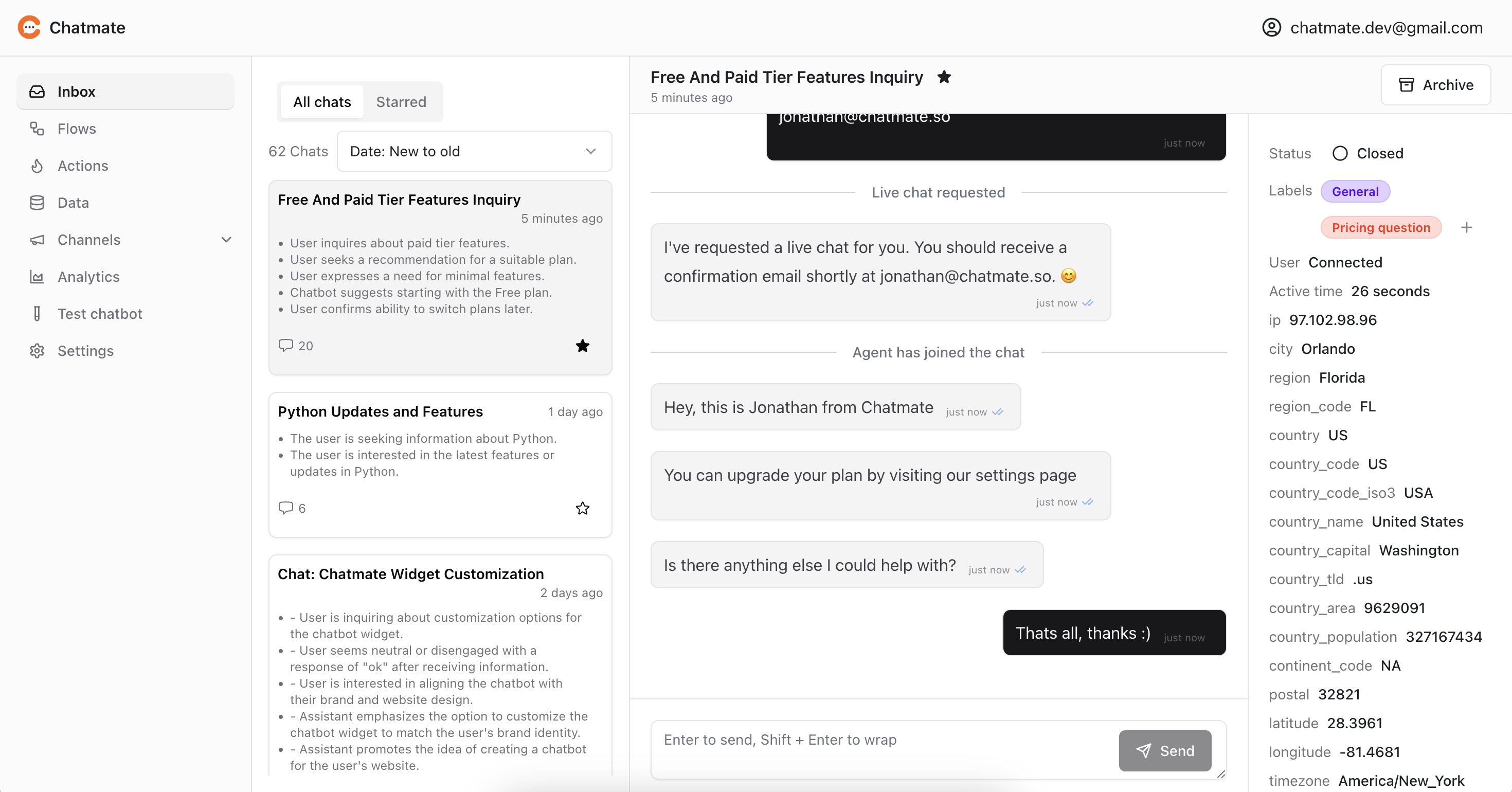1512x792 pixels.
Task: Switch to the Starred tab
Action: tap(401, 102)
